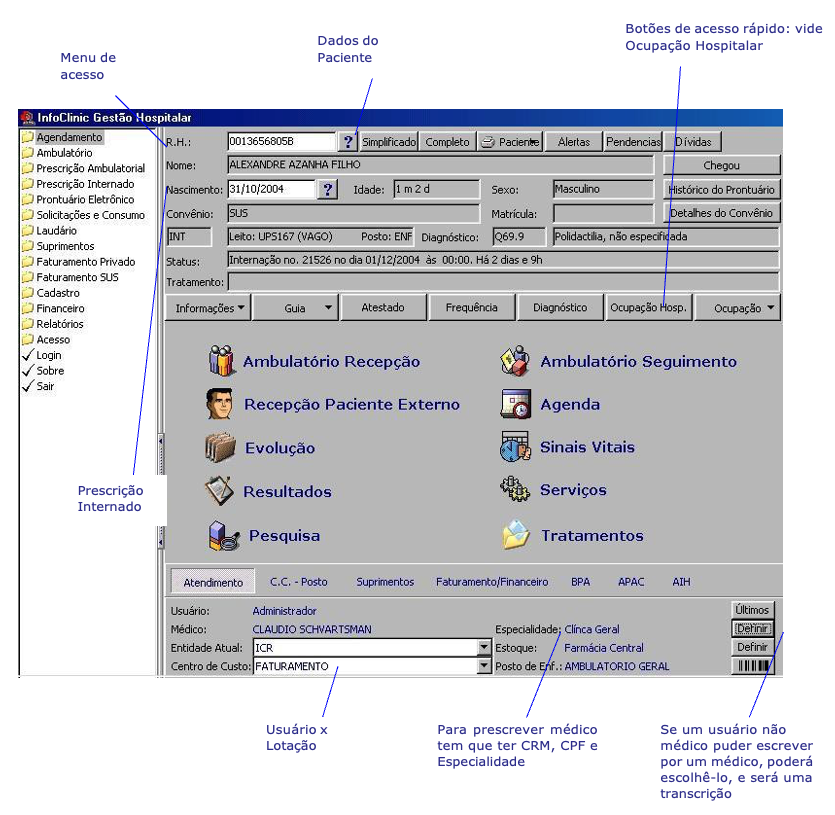This screenshot has height=815, width=835.
Task: Open the Dívidas button
Action: coord(693,142)
